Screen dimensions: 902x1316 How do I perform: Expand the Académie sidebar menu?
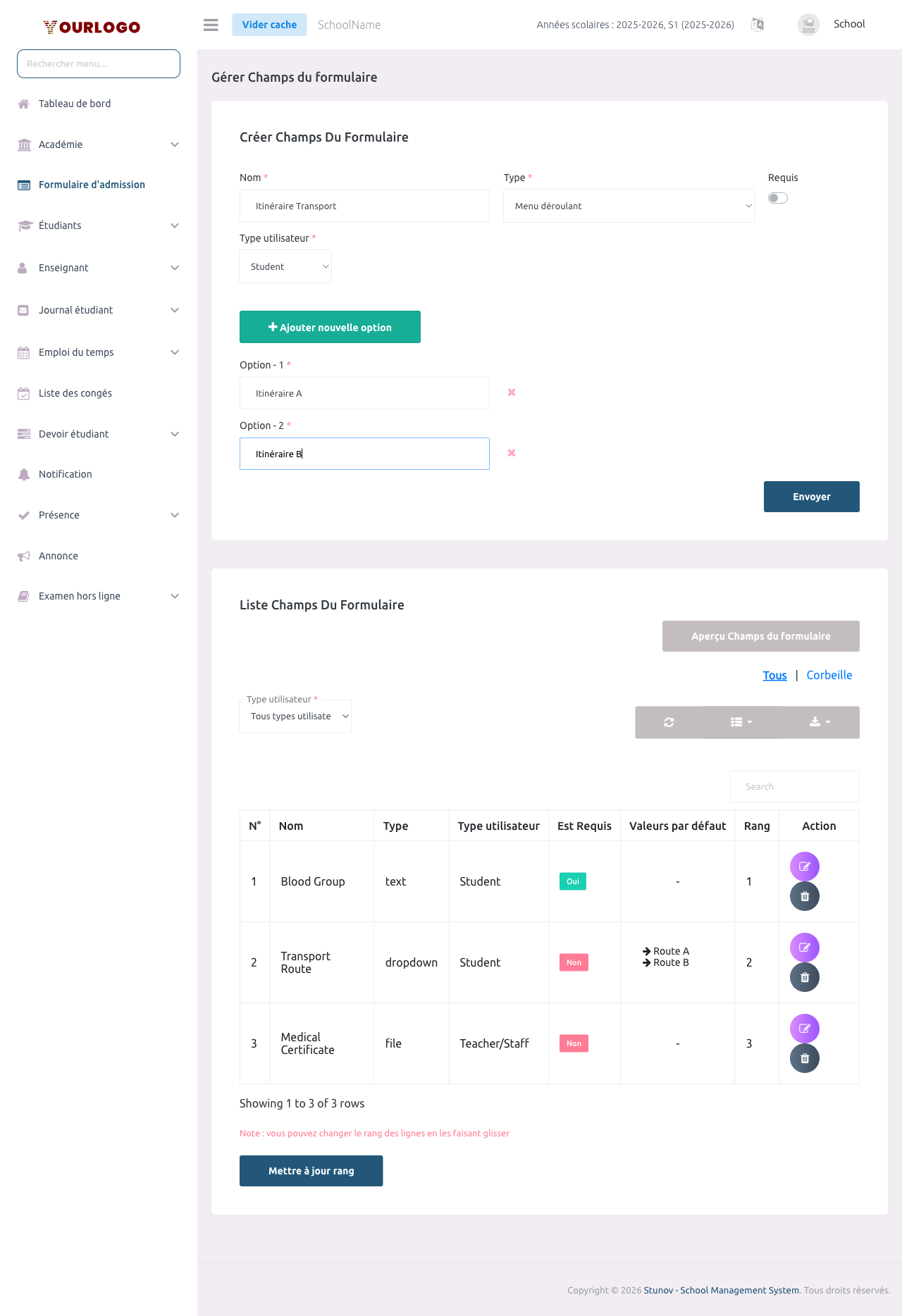click(x=99, y=144)
